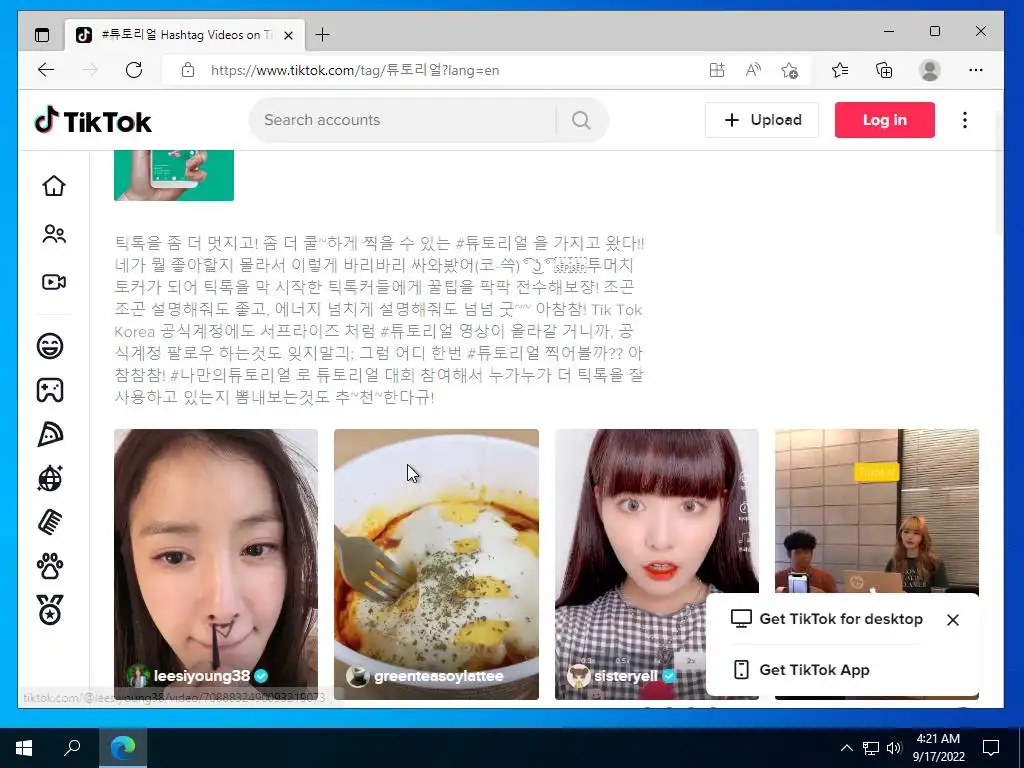Screen dimensions: 1024x768
Task: Open the browser profile avatar
Action: [929, 70]
